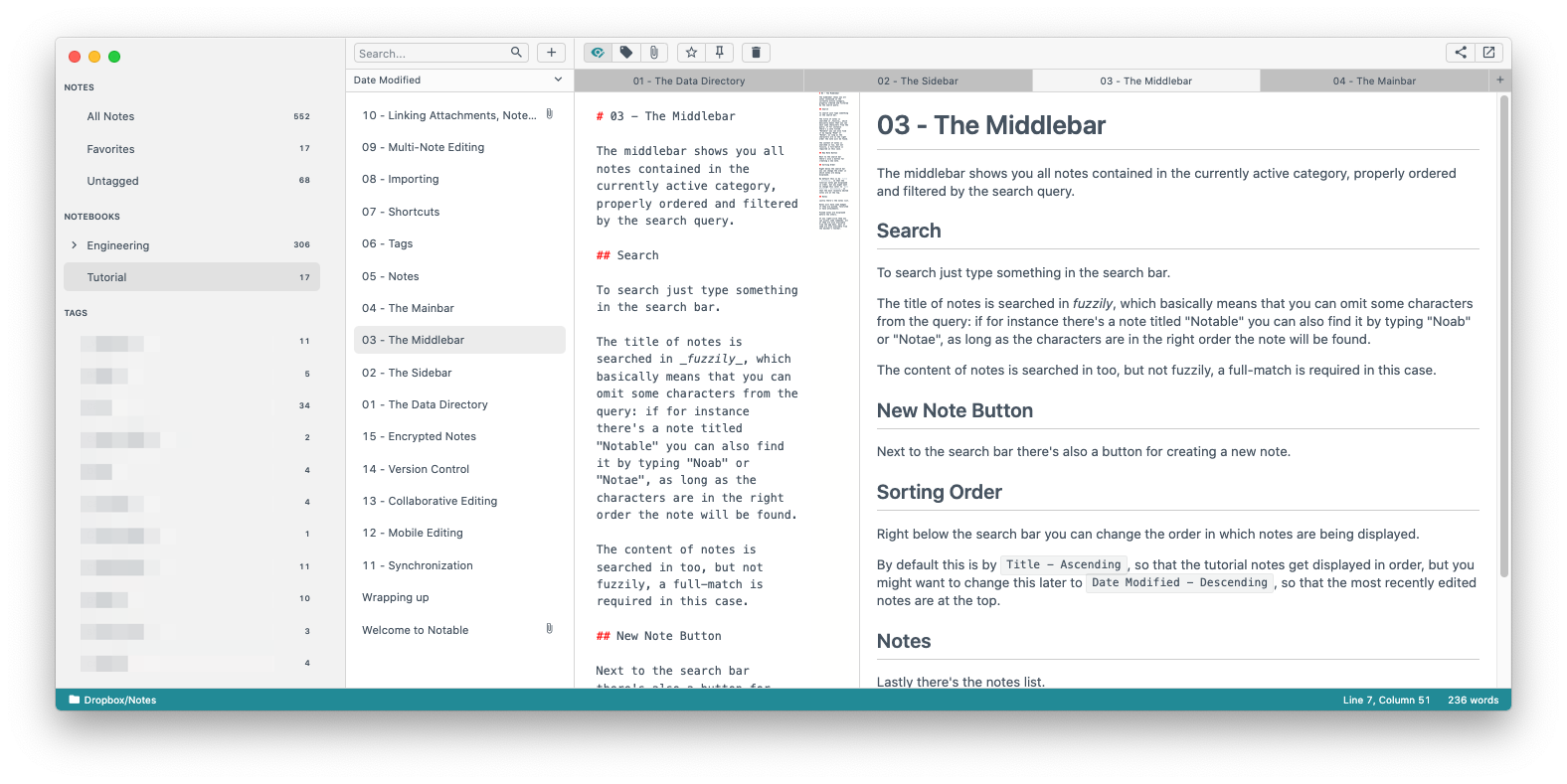
Task: Toggle the preview eye button
Action: (597, 53)
